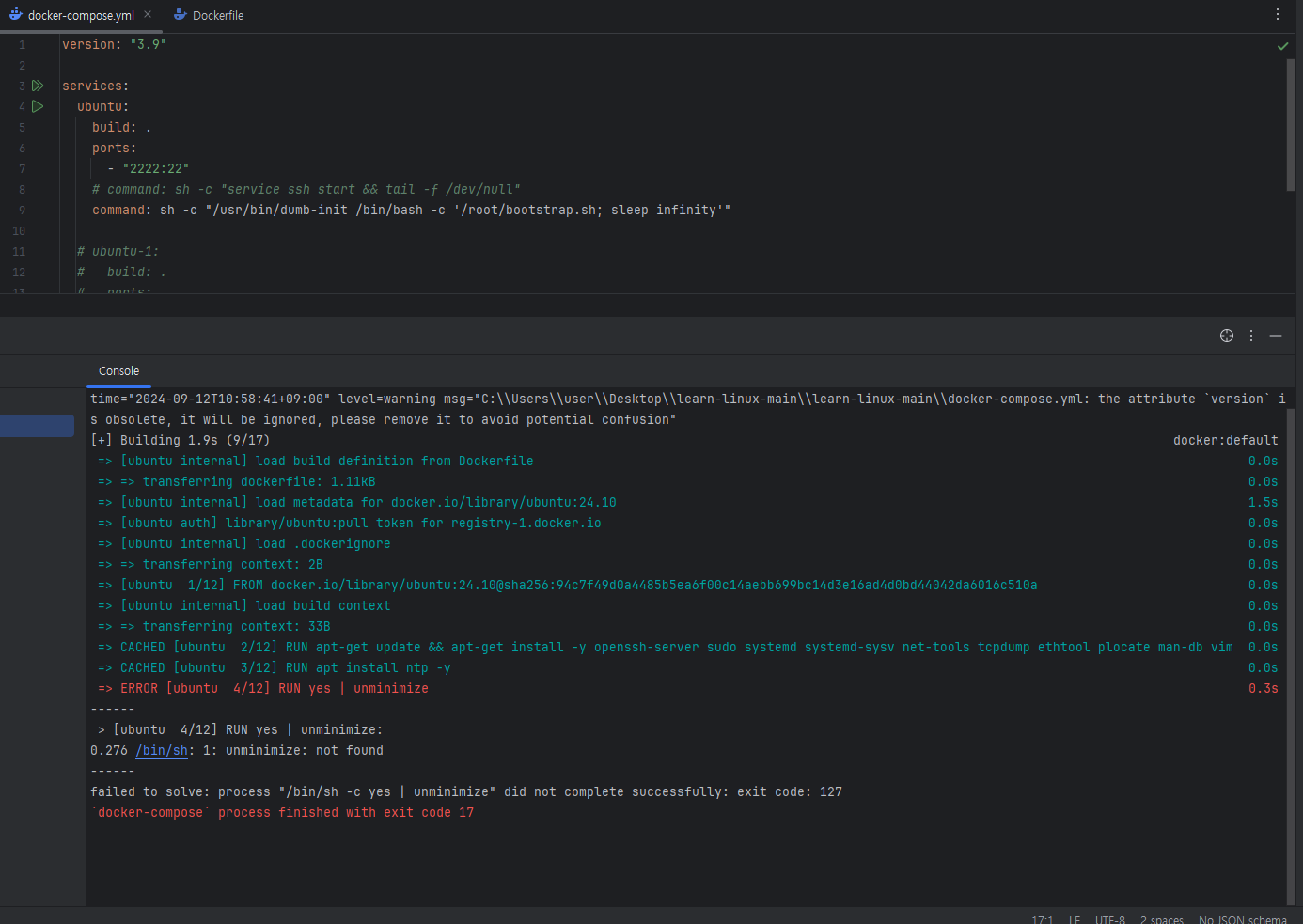The width and height of the screenshot is (1303, 924).
Task: Click the "2222:22" port mapping
Action: click(155, 168)
